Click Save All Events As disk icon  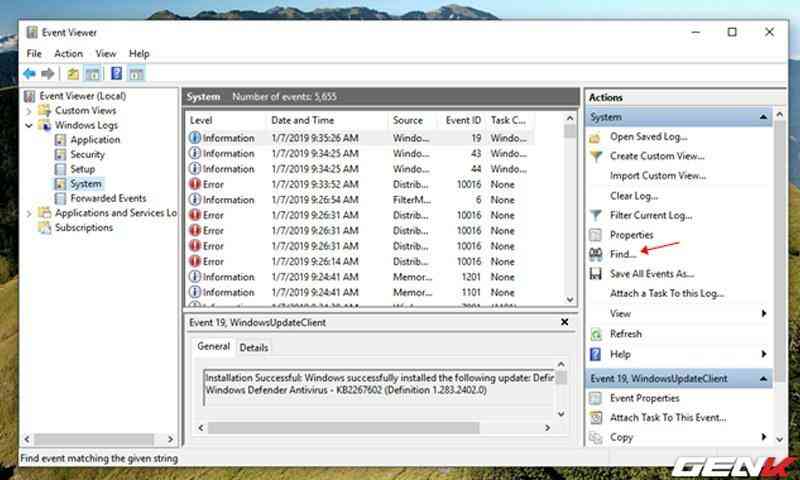coord(595,274)
